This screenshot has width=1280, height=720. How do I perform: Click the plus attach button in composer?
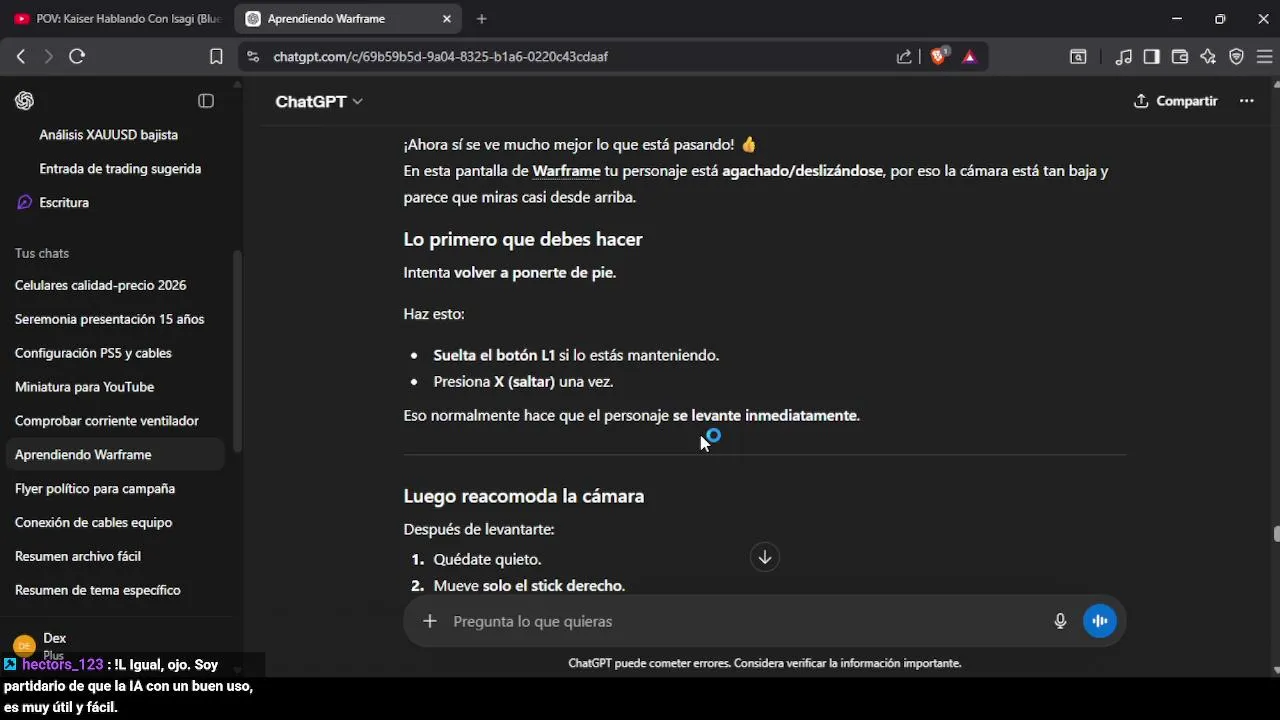coord(429,621)
